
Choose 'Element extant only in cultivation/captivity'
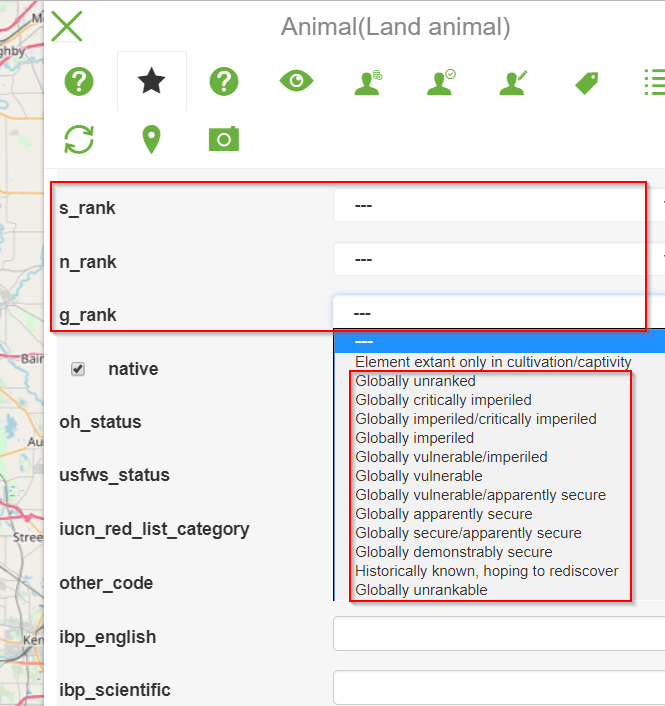click(493, 362)
